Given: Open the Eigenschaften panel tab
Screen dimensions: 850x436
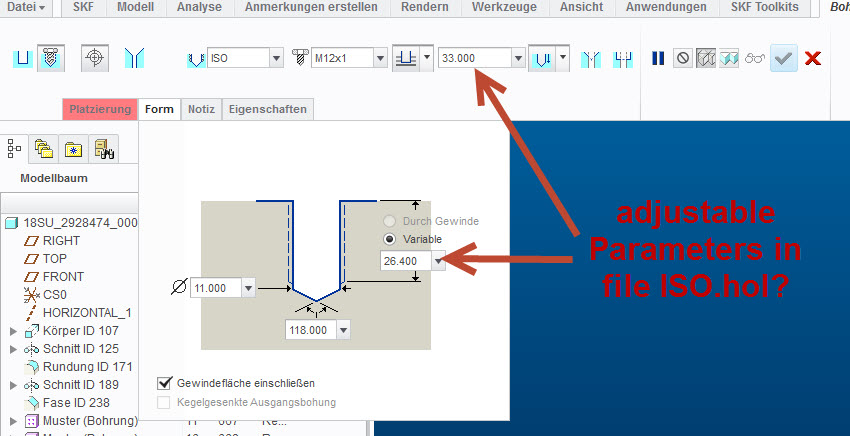Looking at the screenshot, I should pos(268,109).
